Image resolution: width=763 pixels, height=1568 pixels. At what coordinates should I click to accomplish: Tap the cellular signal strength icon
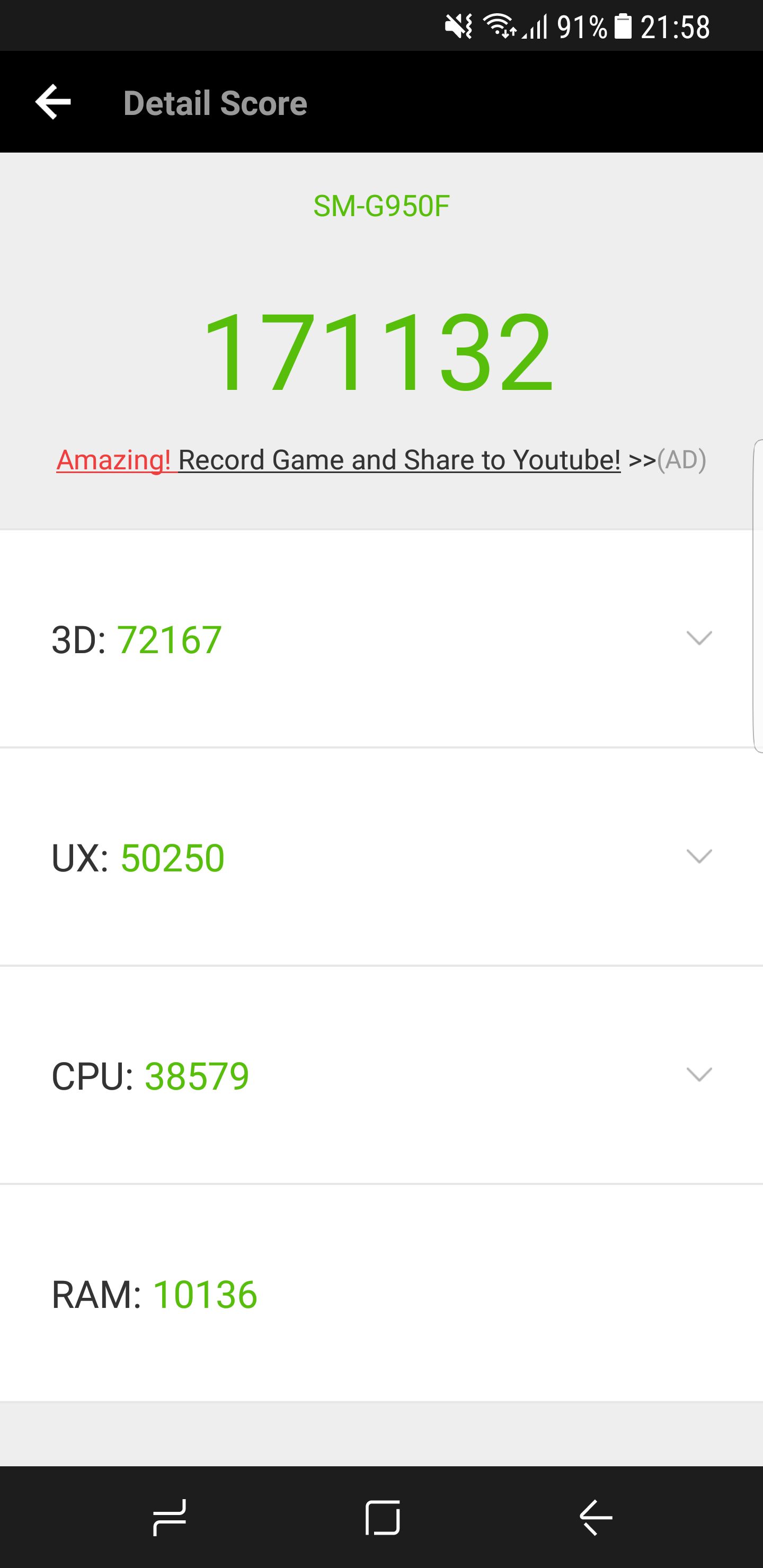pyautogui.click(x=535, y=27)
